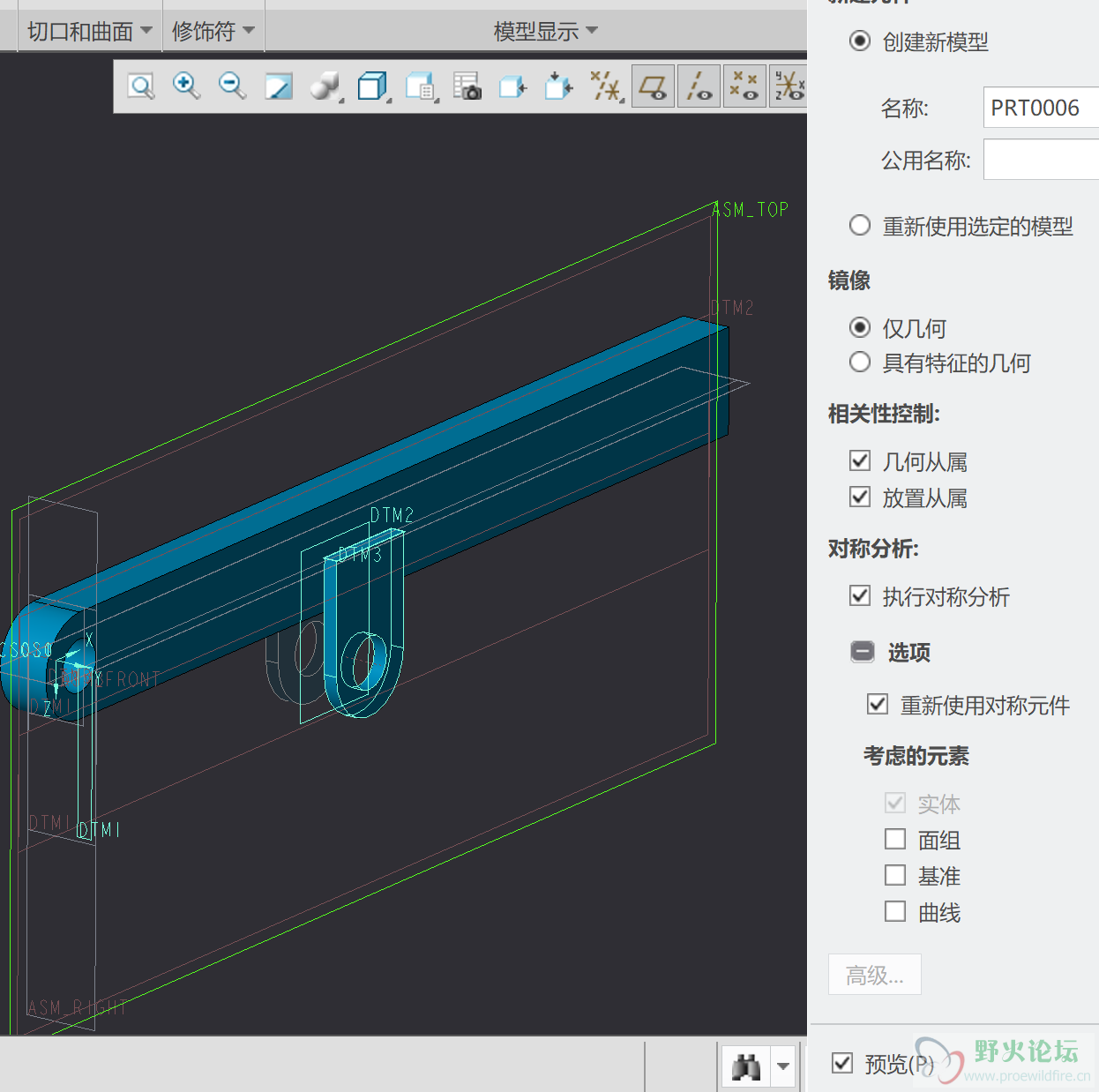Click the 公用名称 input field

pyautogui.click(x=1041, y=160)
